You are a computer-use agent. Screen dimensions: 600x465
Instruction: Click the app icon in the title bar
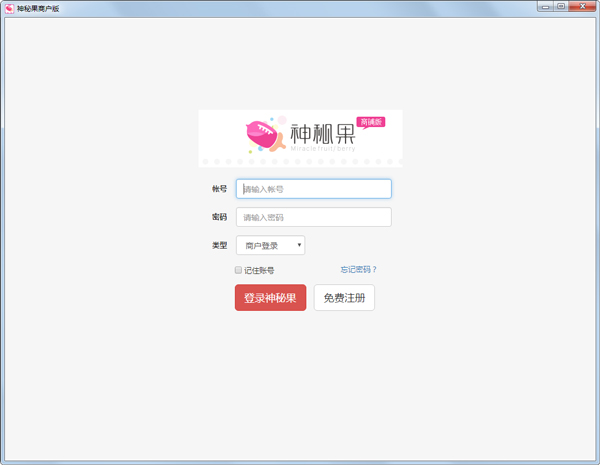pyautogui.click(x=10, y=8)
